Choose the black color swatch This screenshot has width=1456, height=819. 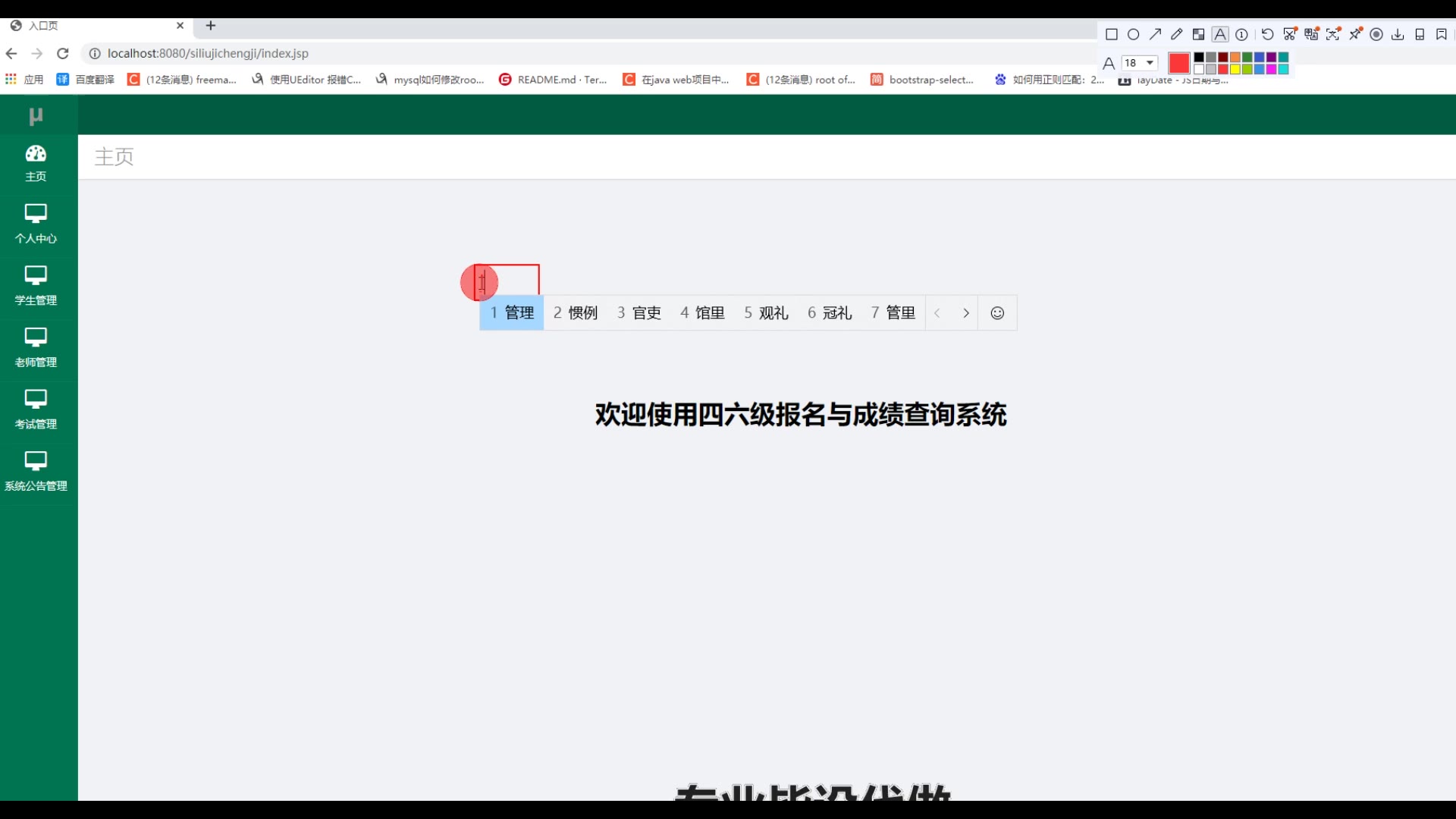coord(1199,58)
